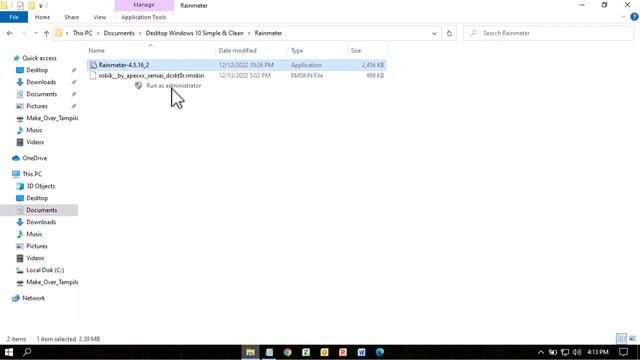This screenshot has height=360, width=640.
Task: Open the Share ribbon tab
Action: [x=71, y=17]
